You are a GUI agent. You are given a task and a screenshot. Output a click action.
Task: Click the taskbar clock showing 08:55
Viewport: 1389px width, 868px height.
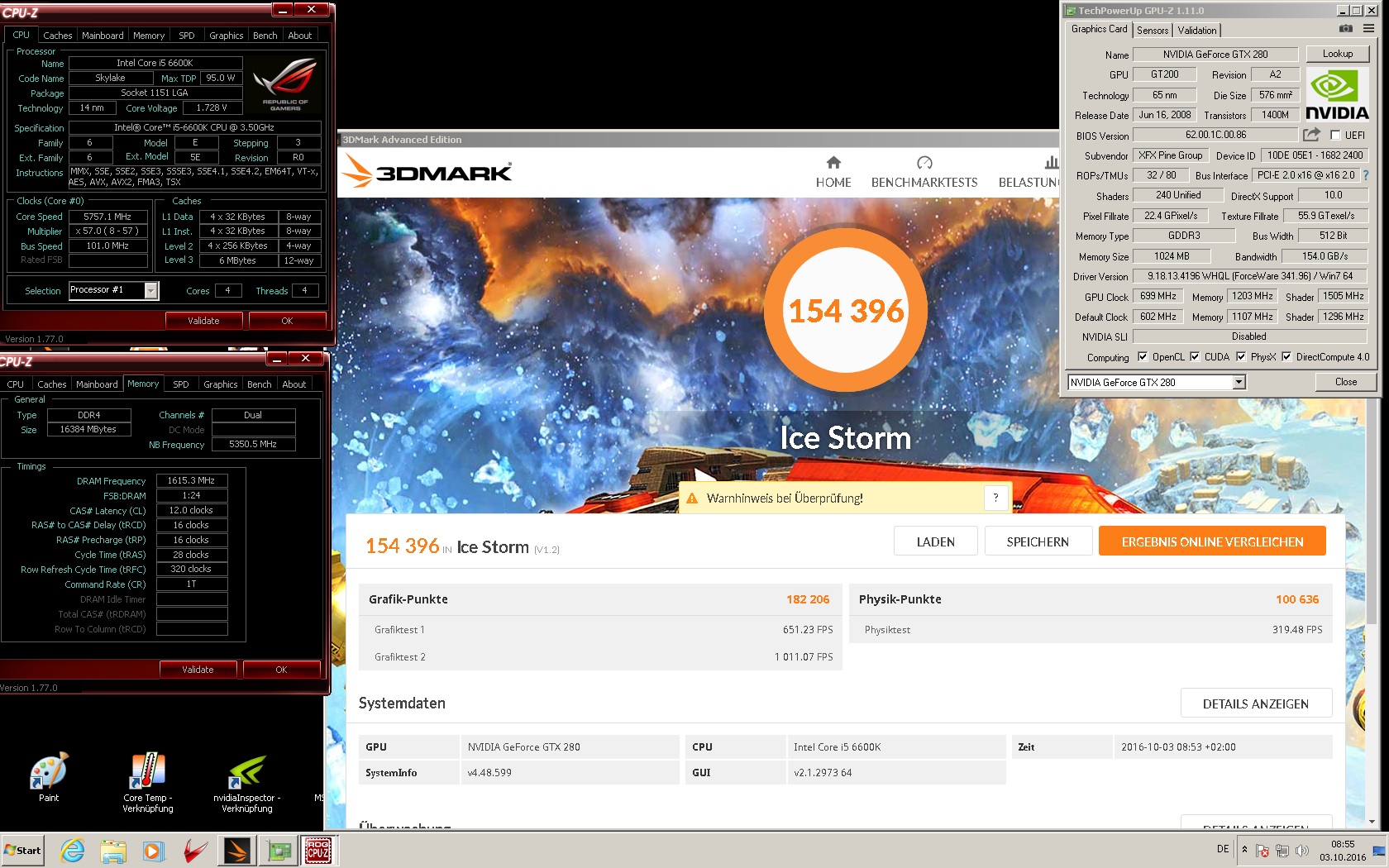(x=1343, y=851)
